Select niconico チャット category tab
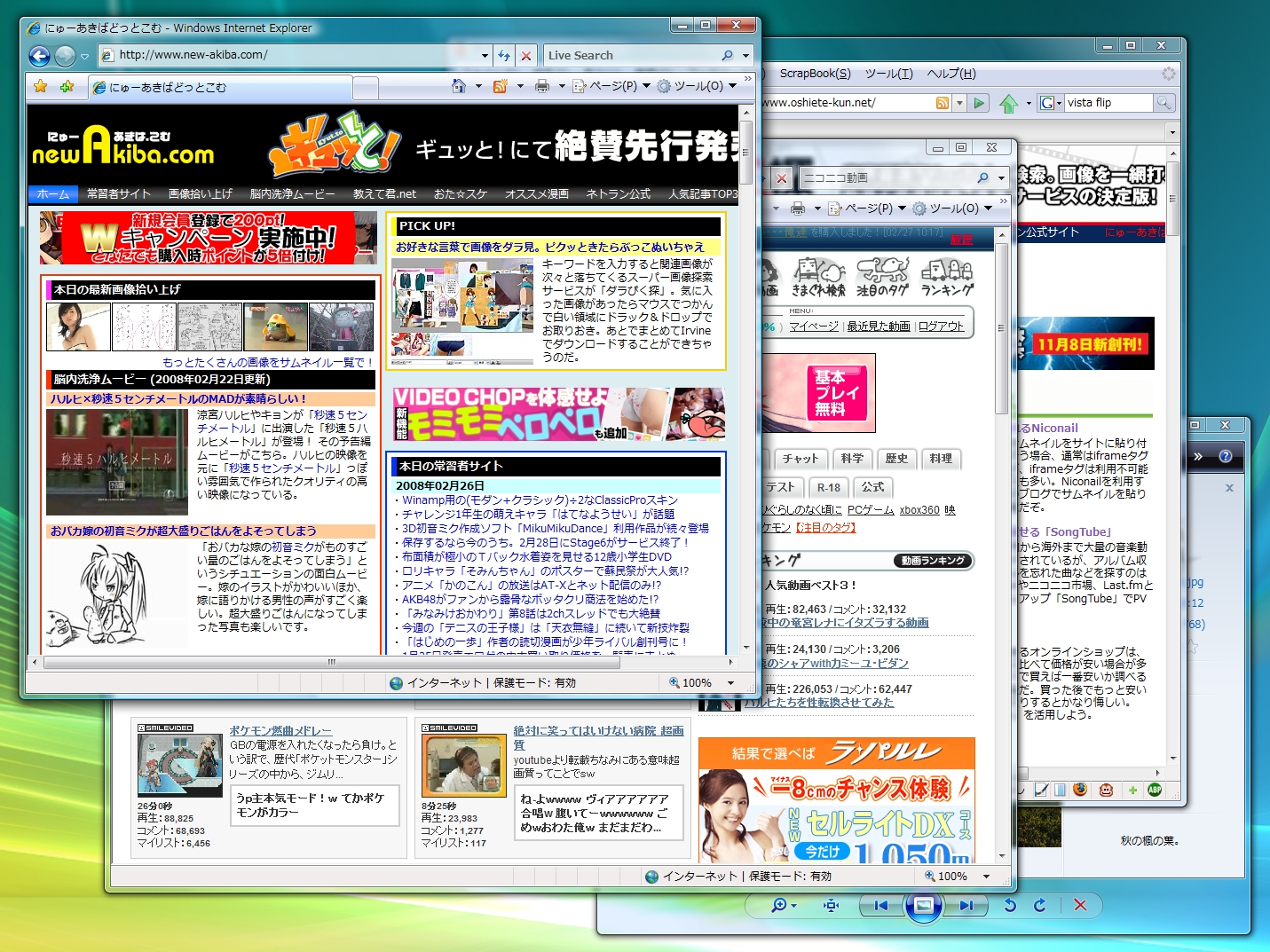The image size is (1270, 952). (x=801, y=459)
